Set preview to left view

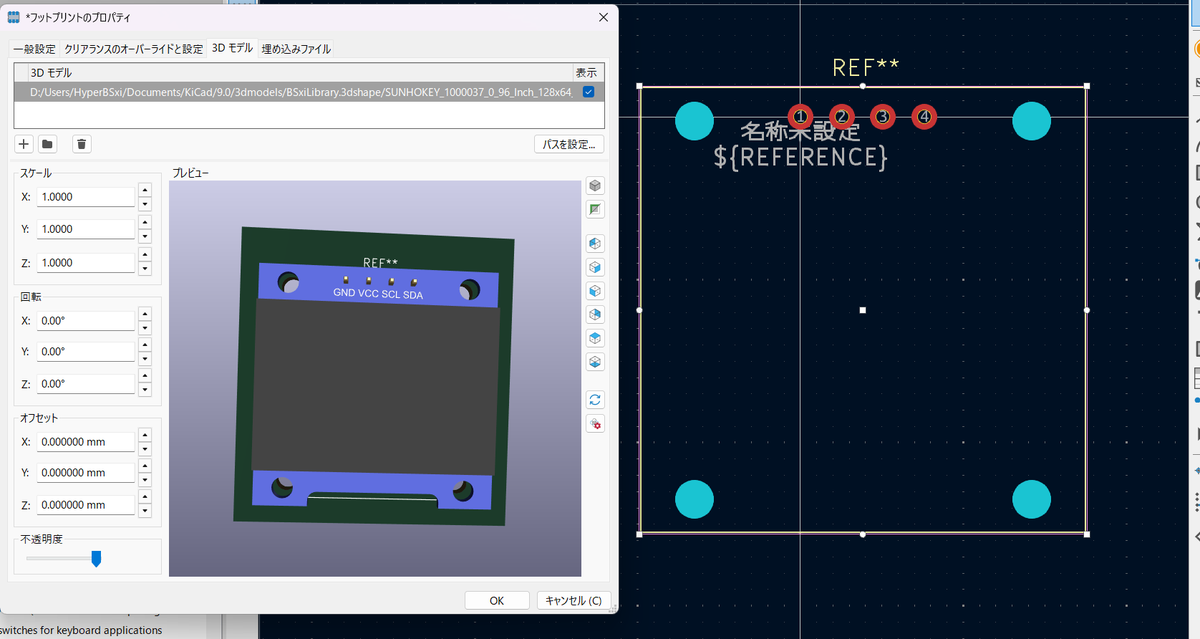(x=595, y=243)
